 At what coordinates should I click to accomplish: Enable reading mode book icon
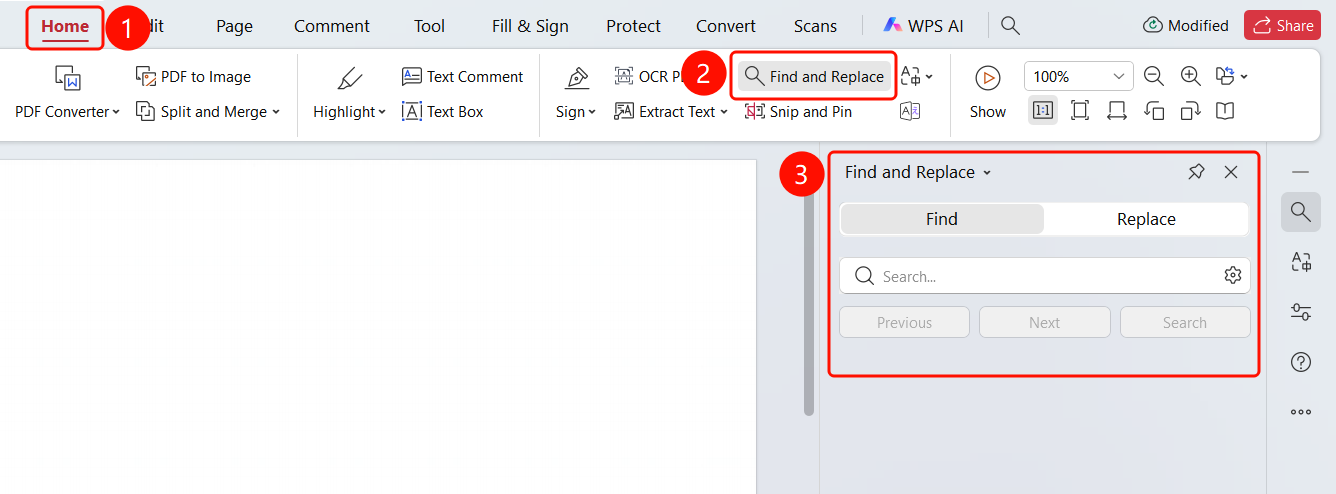[x=1225, y=110]
